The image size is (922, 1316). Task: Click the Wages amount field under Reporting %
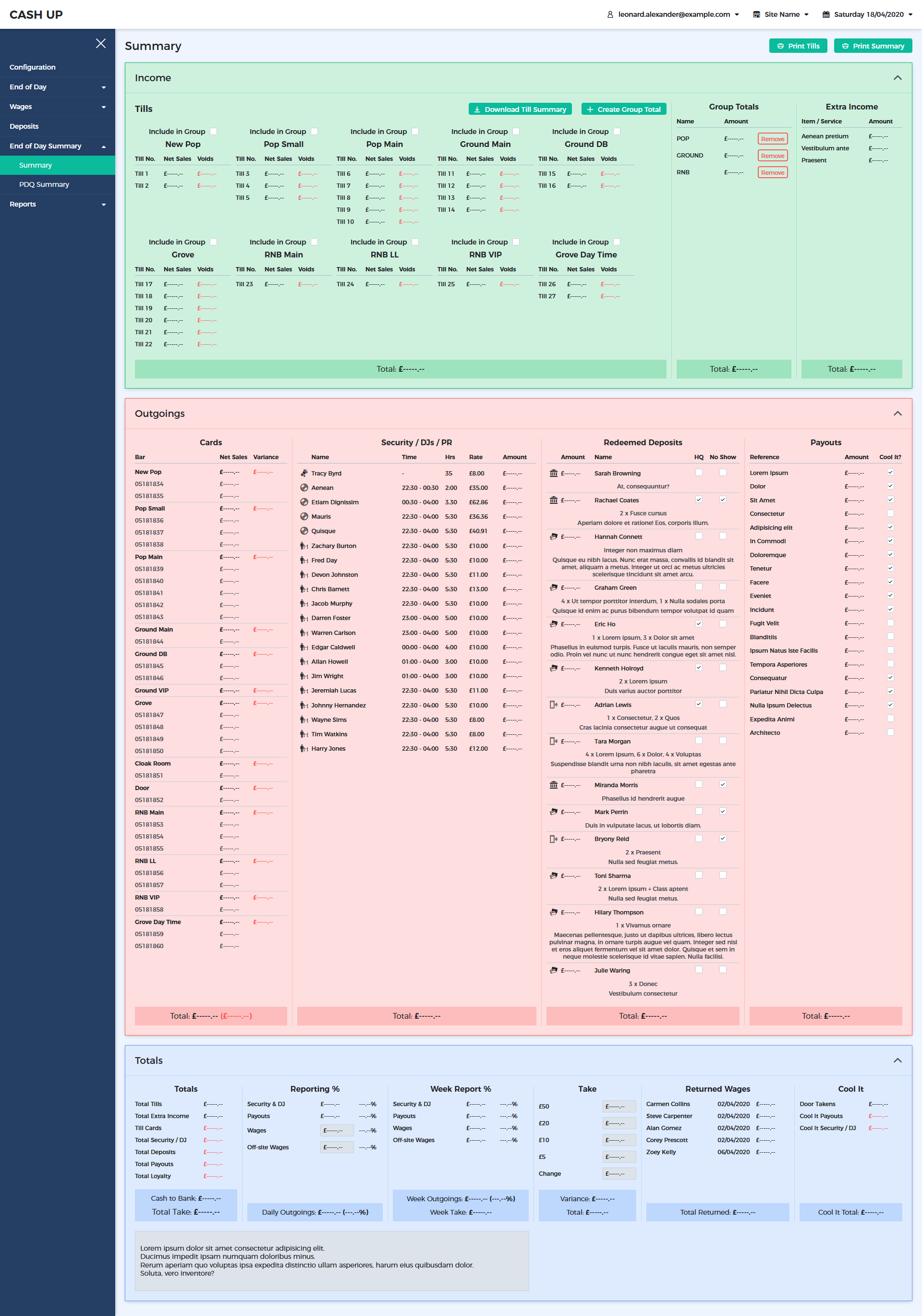336,1130
